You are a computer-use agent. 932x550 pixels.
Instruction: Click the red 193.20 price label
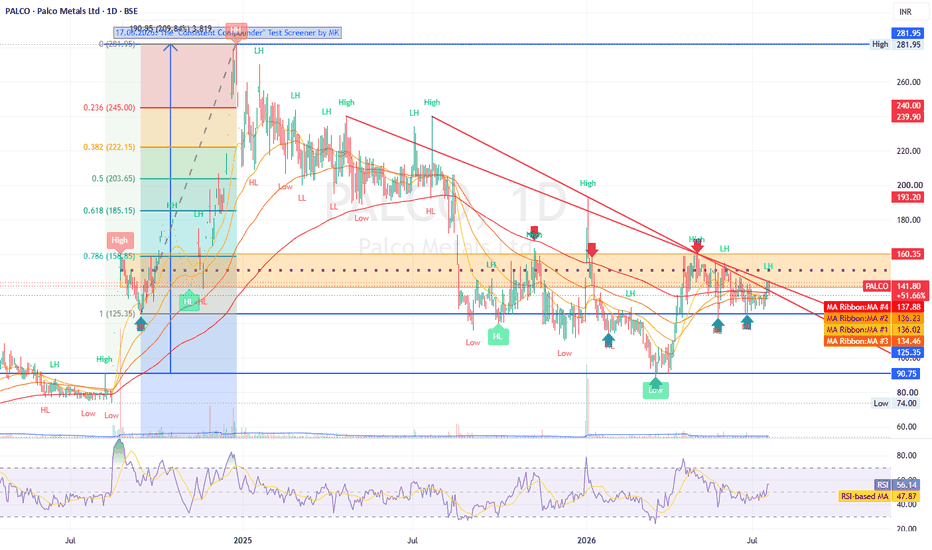point(907,197)
